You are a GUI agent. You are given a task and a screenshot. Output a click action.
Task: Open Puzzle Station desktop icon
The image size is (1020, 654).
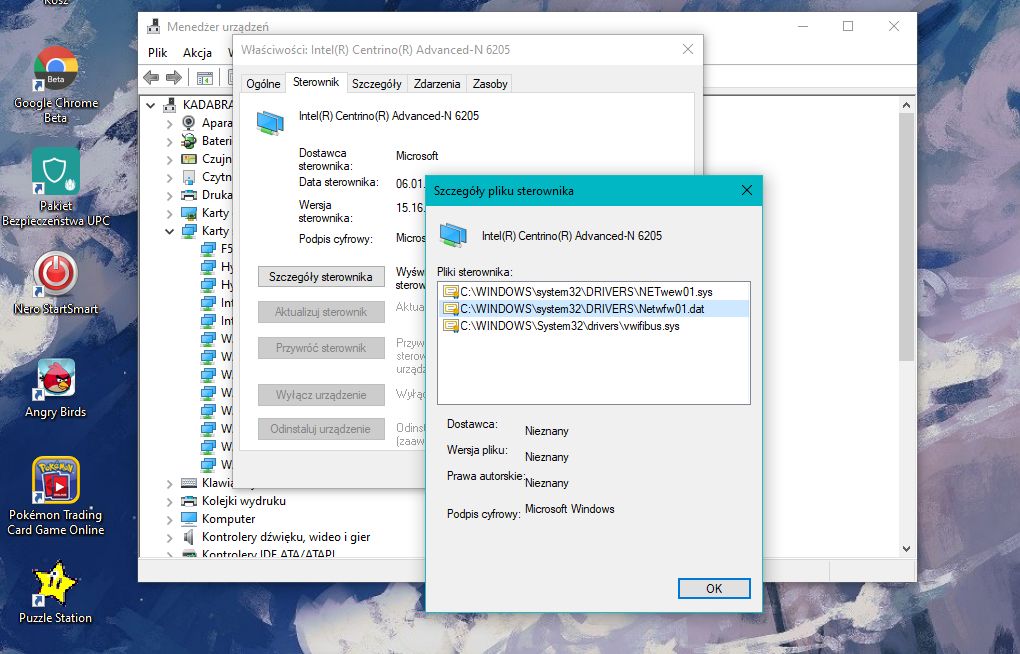pyautogui.click(x=56, y=592)
